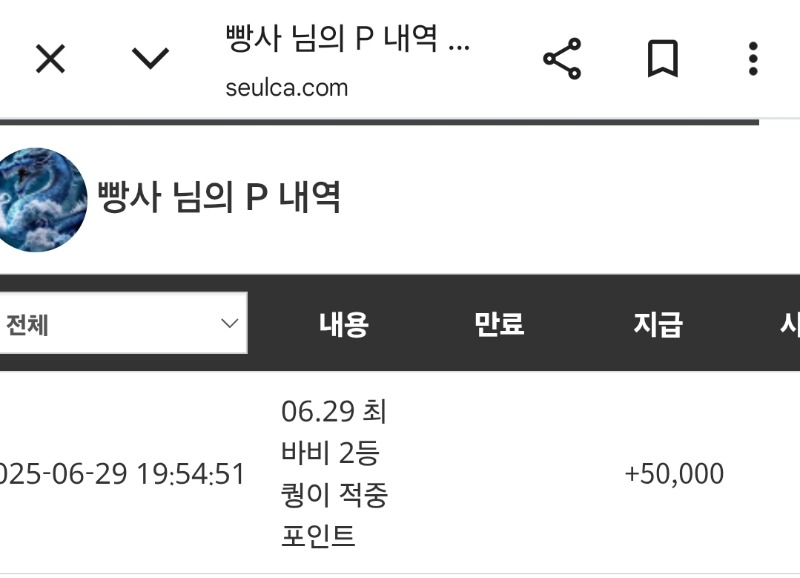The height and width of the screenshot is (578, 800).
Task: Tap the truncated page title in top bar
Action: tap(347, 38)
